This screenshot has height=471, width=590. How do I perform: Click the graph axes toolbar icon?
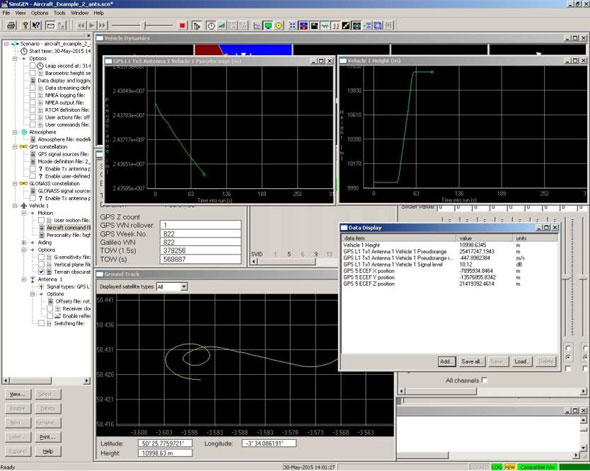257,26
